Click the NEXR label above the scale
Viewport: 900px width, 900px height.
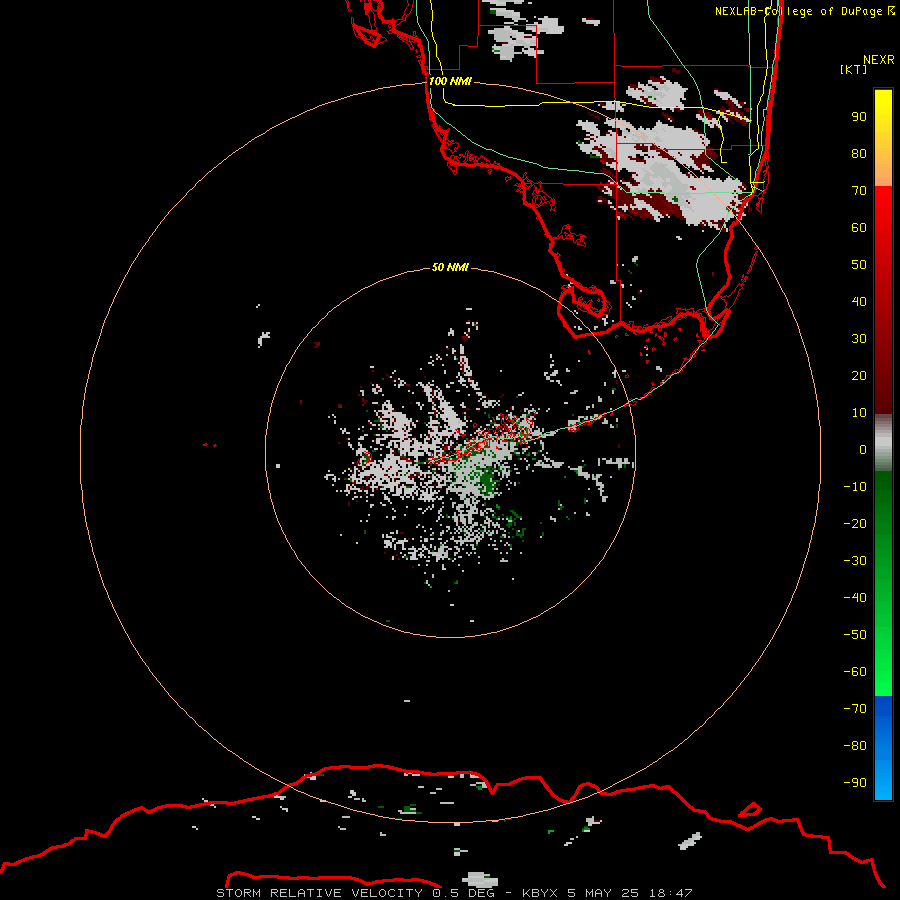[879, 60]
